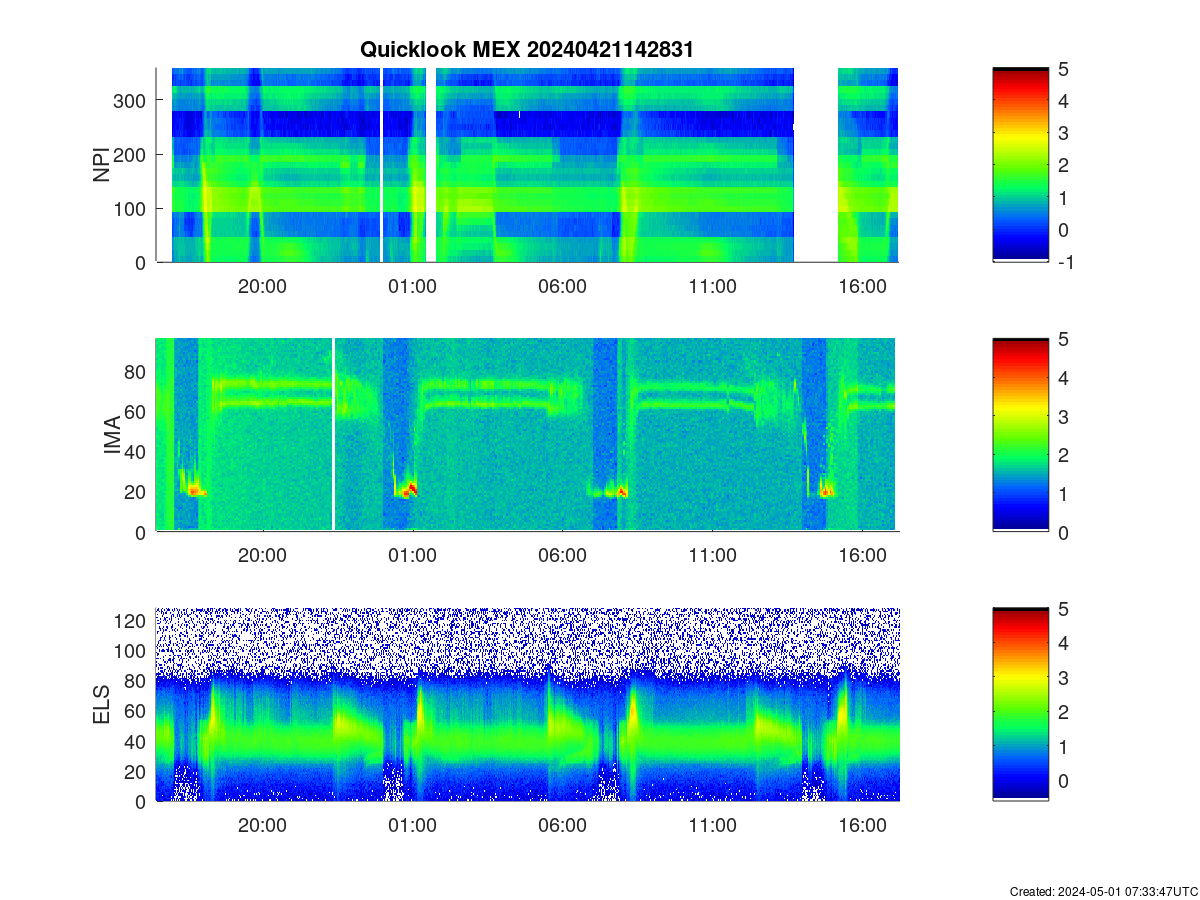Click the 60 tick on the ELS y-axis
The image size is (1200, 900).
[x=137, y=711]
